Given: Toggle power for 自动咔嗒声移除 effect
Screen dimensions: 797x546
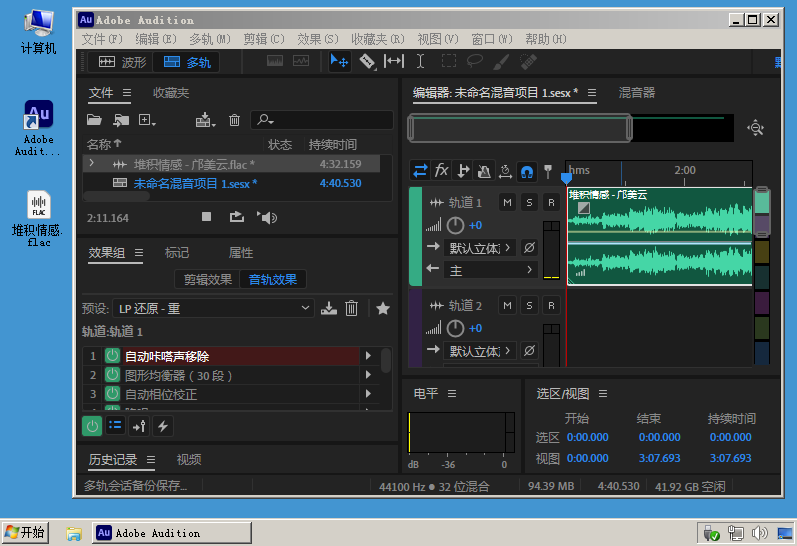Looking at the screenshot, I should [x=112, y=355].
